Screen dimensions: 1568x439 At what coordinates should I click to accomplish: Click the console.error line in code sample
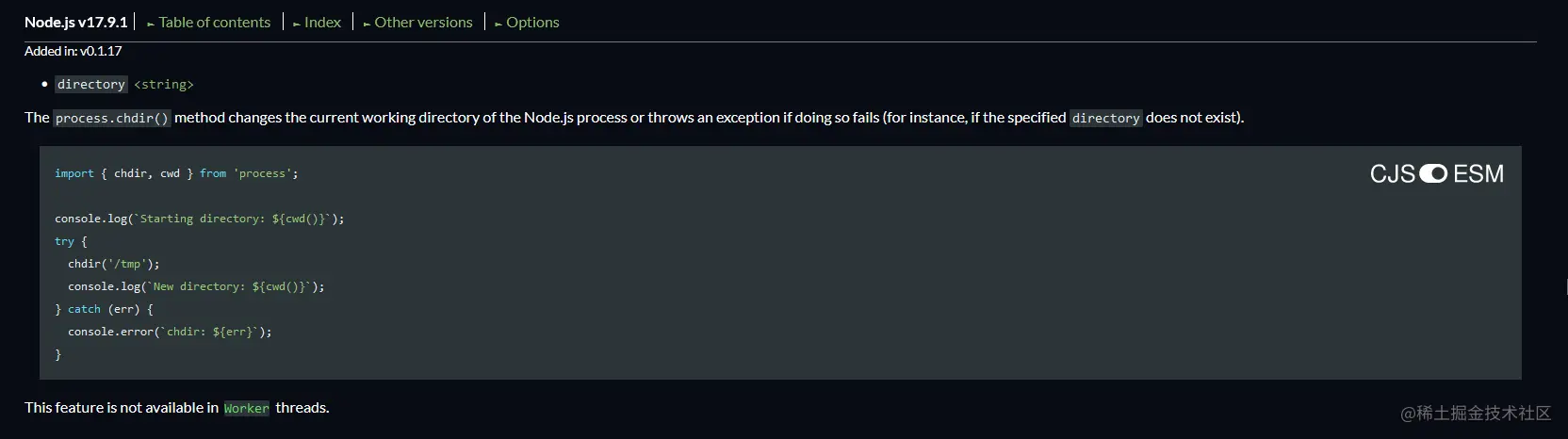click(170, 332)
